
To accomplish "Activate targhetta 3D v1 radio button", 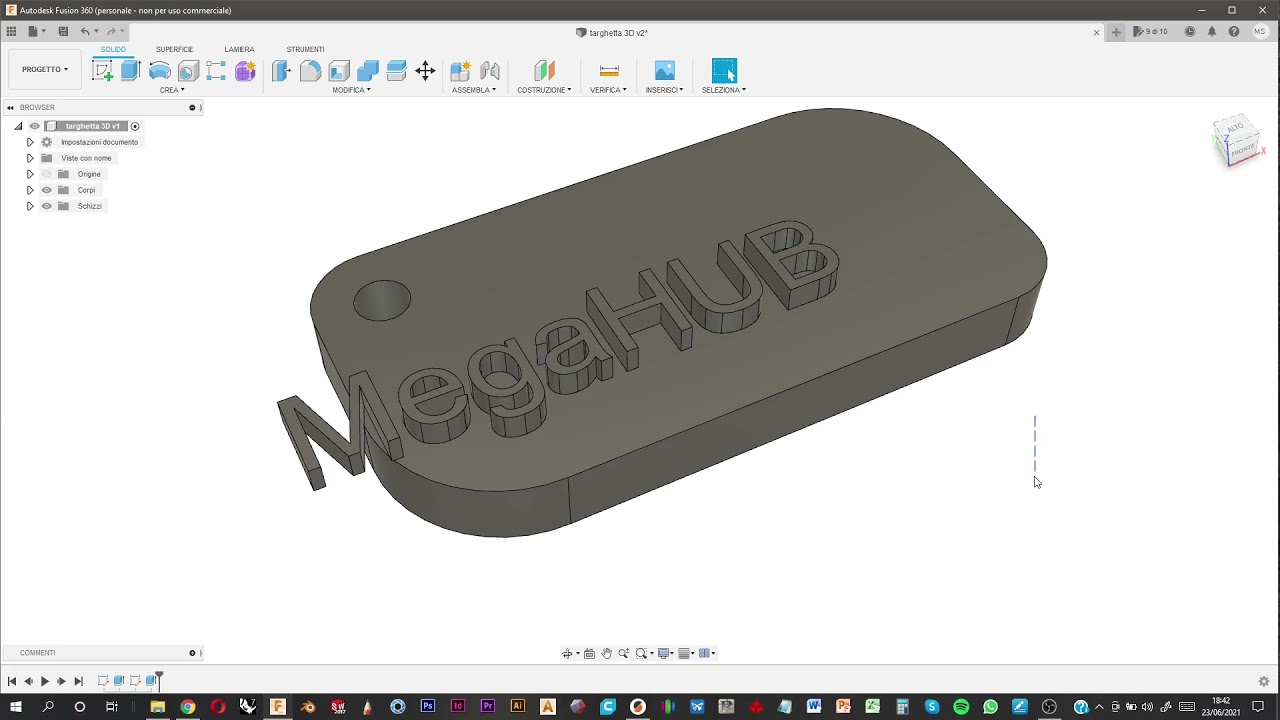I will click(x=135, y=126).
